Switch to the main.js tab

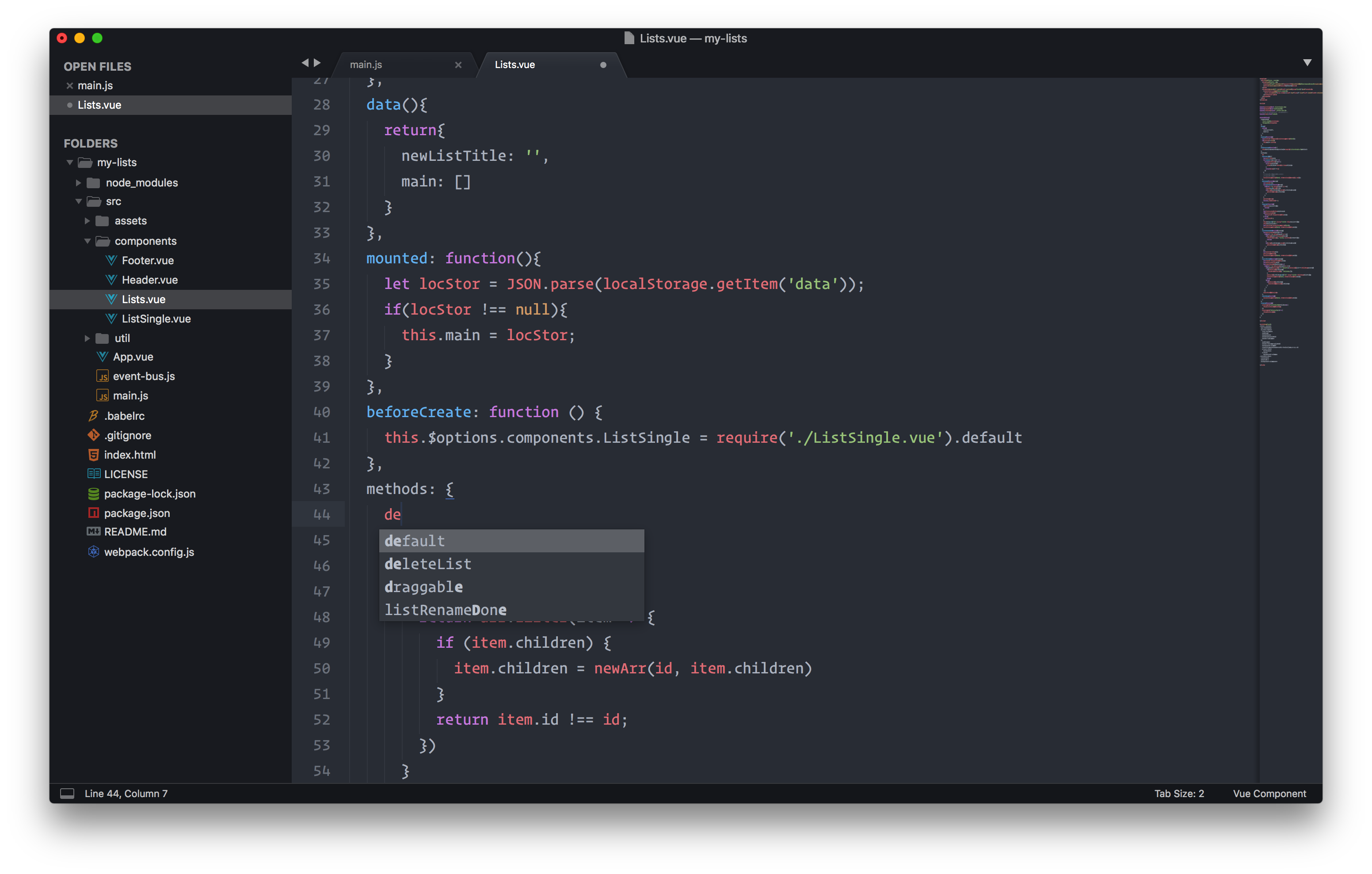[x=366, y=65]
